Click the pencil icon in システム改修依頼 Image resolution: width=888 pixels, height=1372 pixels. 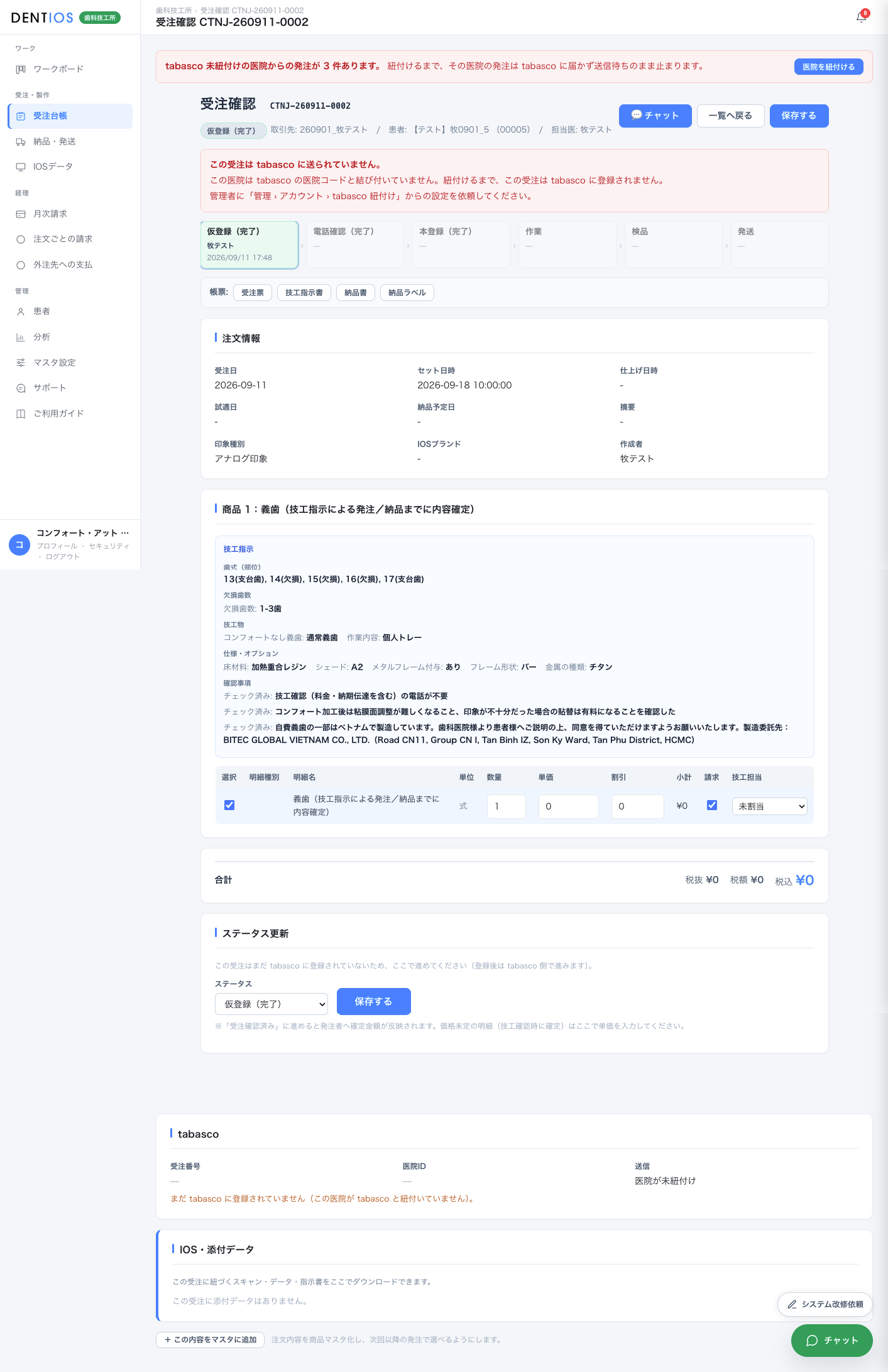pos(792,1304)
